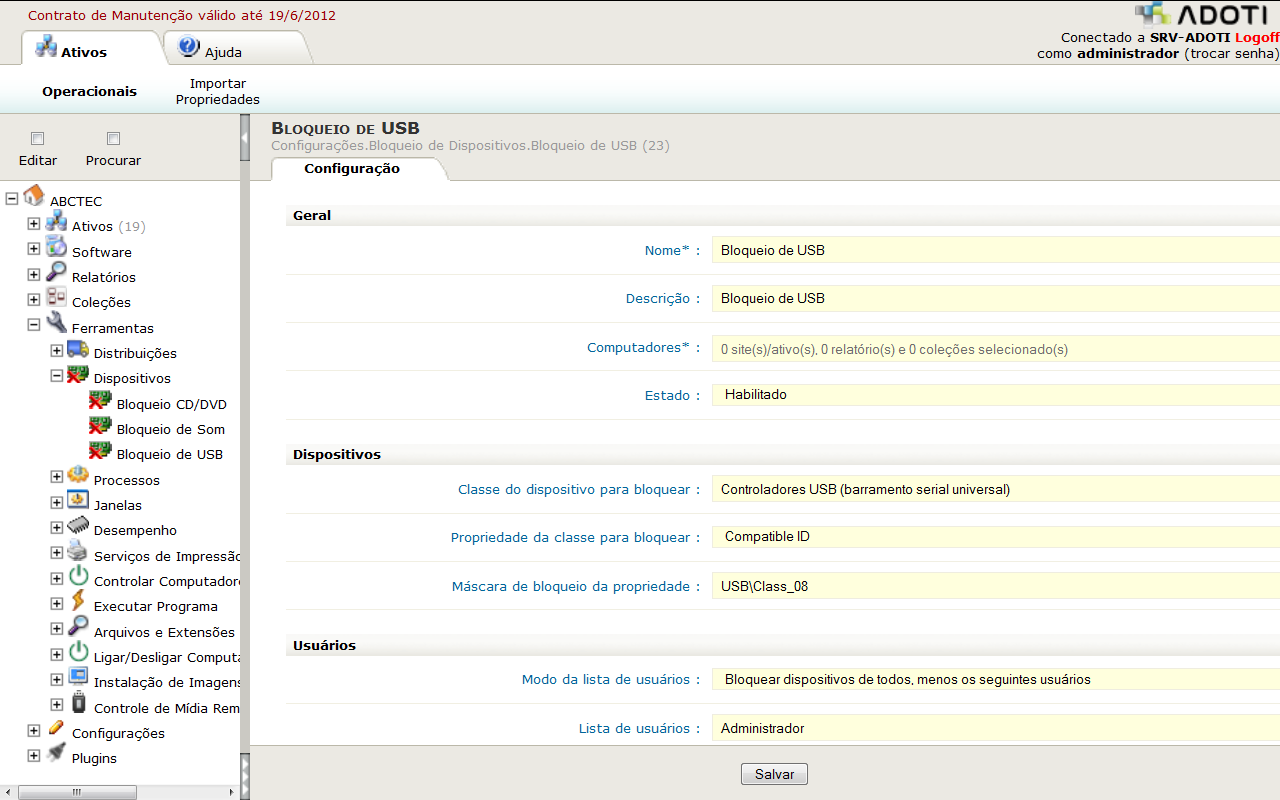Click the Lista de usuários field
The image size is (1280, 800).
tap(996, 728)
